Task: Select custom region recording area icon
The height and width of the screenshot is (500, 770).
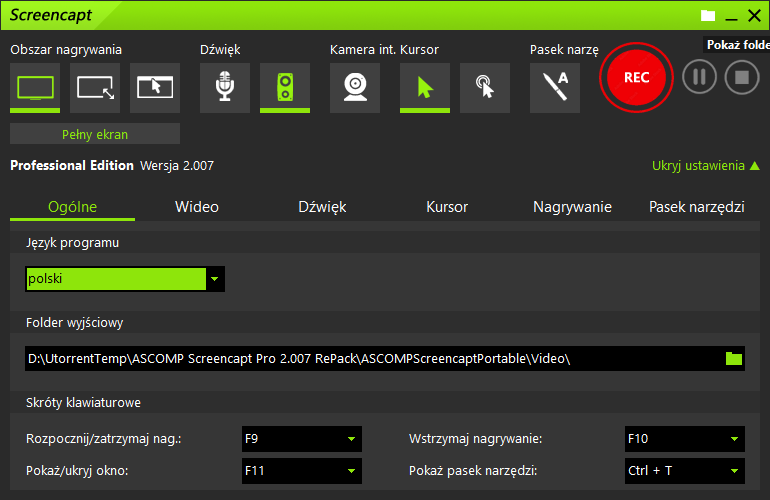Action: [95, 87]
